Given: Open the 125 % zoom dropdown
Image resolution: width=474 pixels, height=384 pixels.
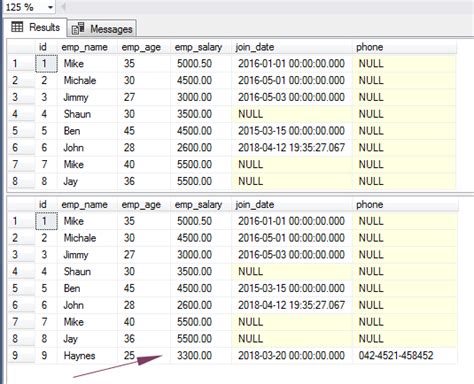Looking at the screenshot, I should [50, 7].
